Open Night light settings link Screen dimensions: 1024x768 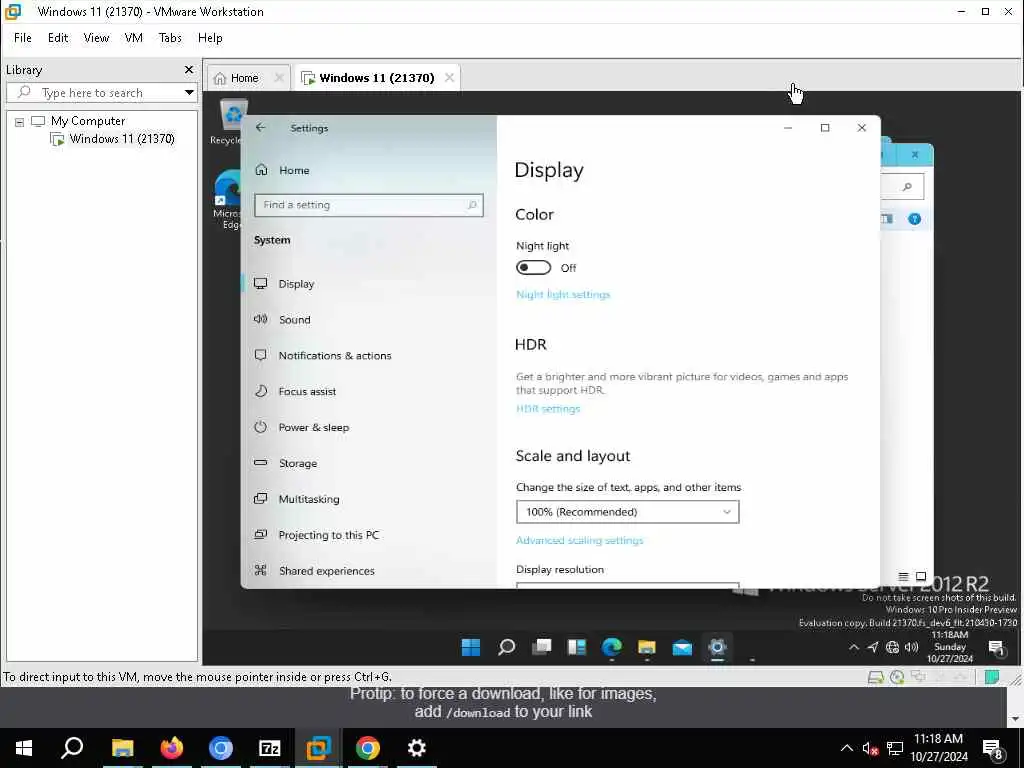(x=563, y=295)
